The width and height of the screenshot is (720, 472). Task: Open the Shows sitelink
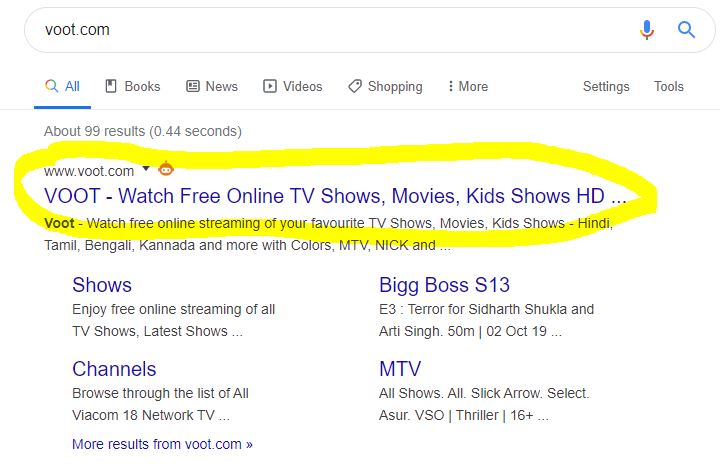[x=102, y=285]
